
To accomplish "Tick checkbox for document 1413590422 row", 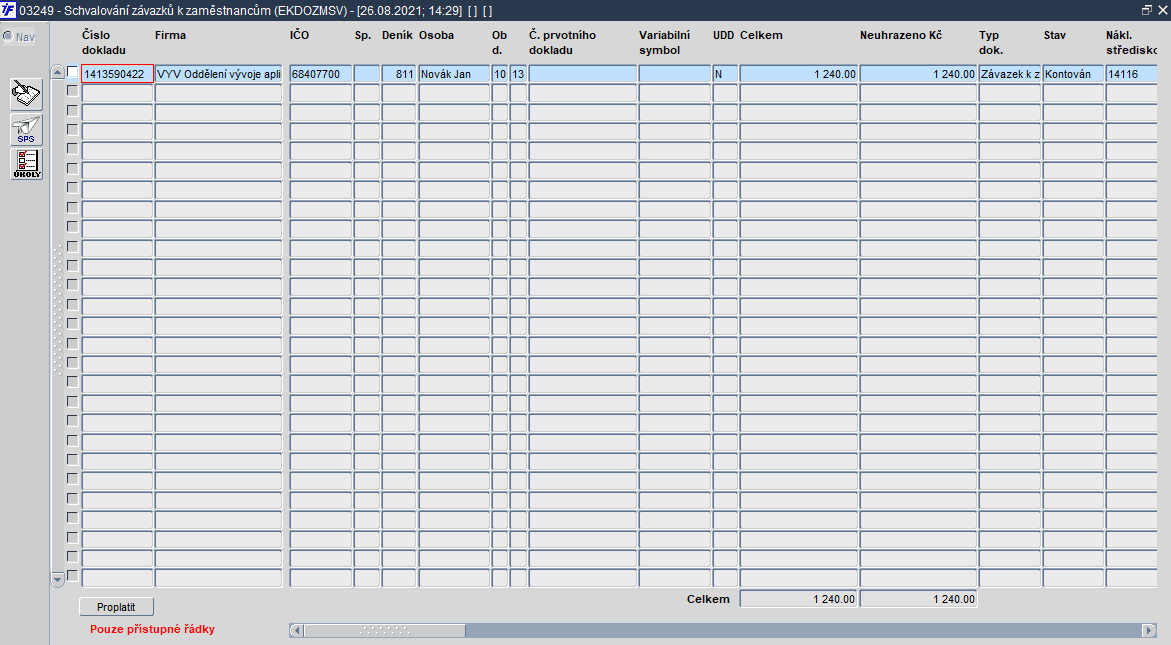I will (x=72, y=72).
